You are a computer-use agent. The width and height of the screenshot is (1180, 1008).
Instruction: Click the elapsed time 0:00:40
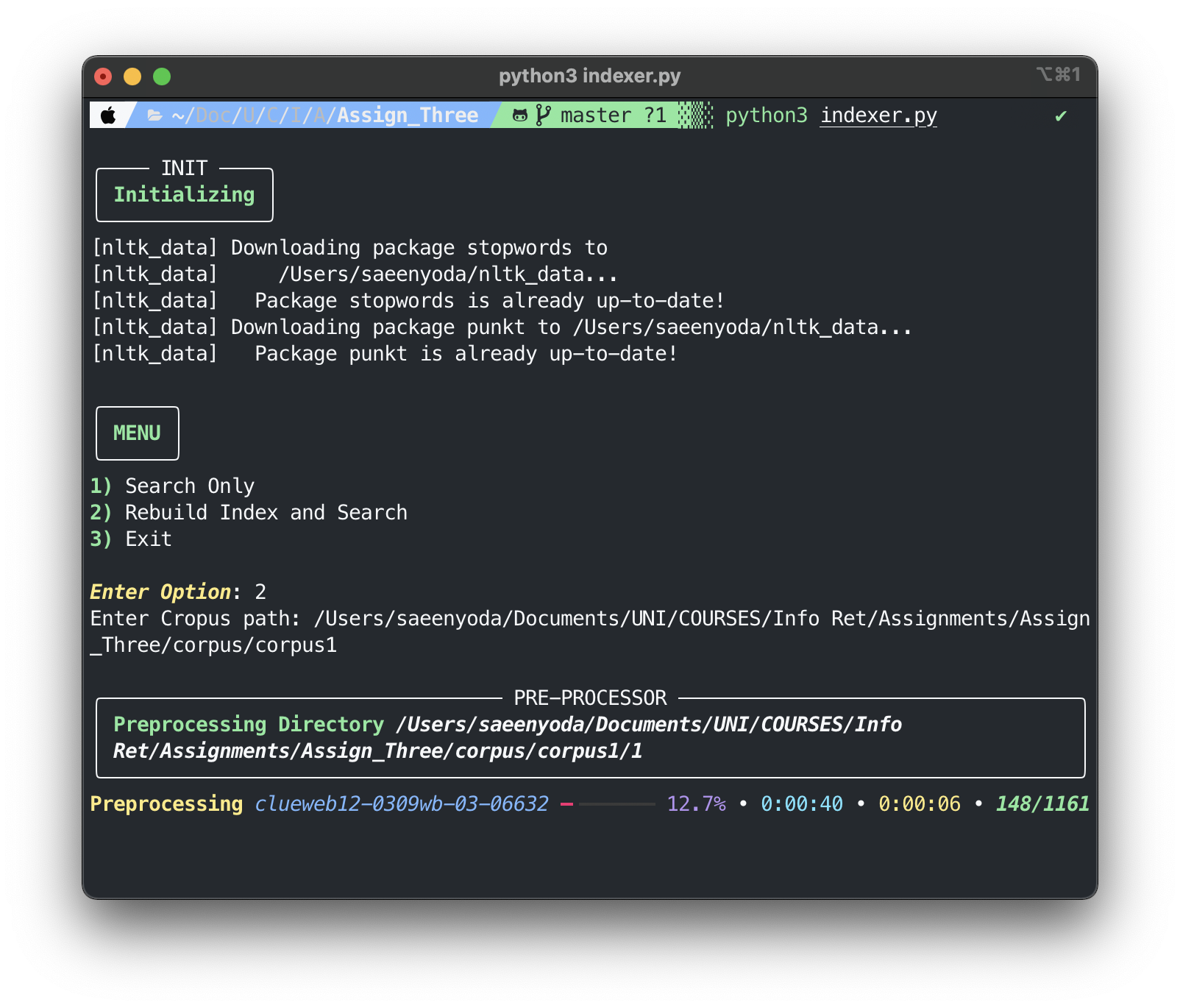point(802,804)
